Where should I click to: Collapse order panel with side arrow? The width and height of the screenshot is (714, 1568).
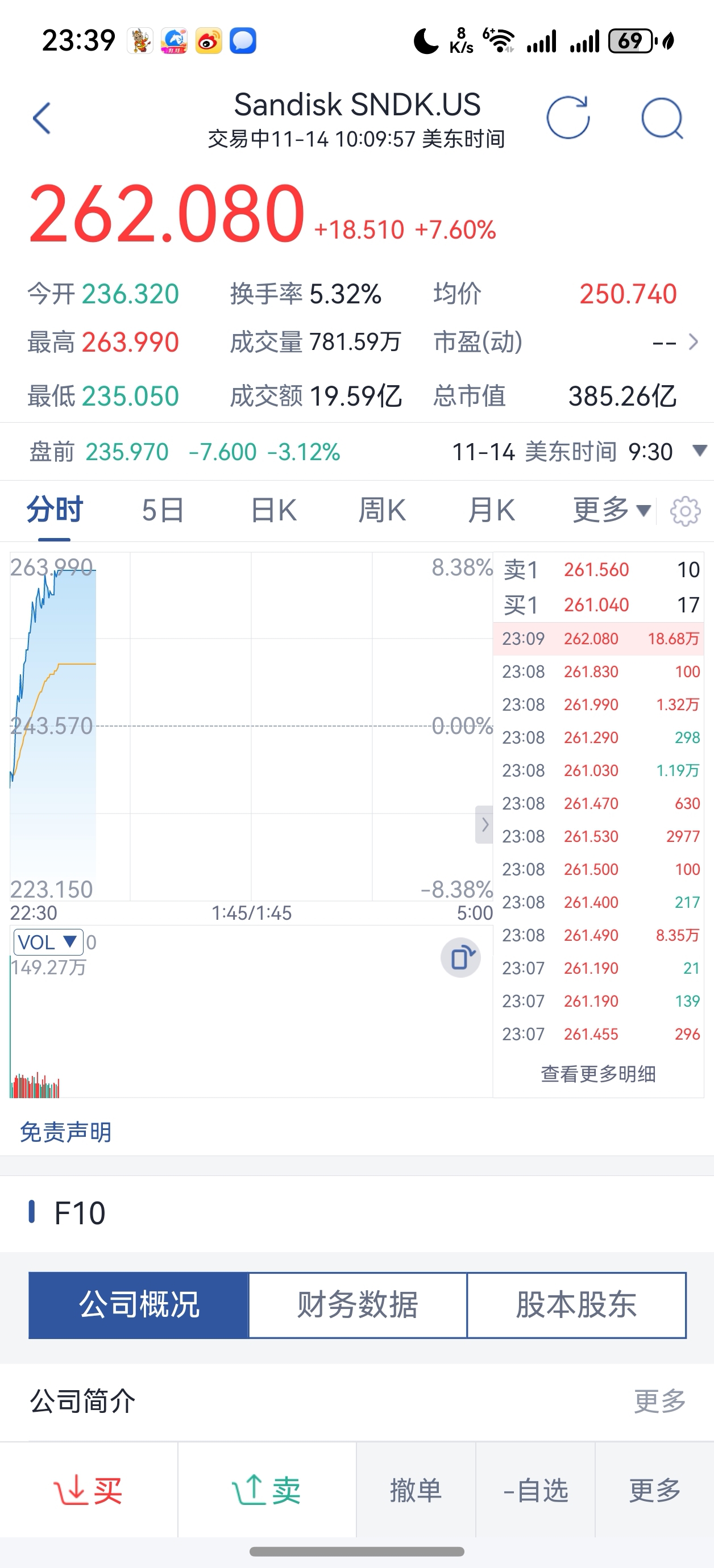coord(484,825)
